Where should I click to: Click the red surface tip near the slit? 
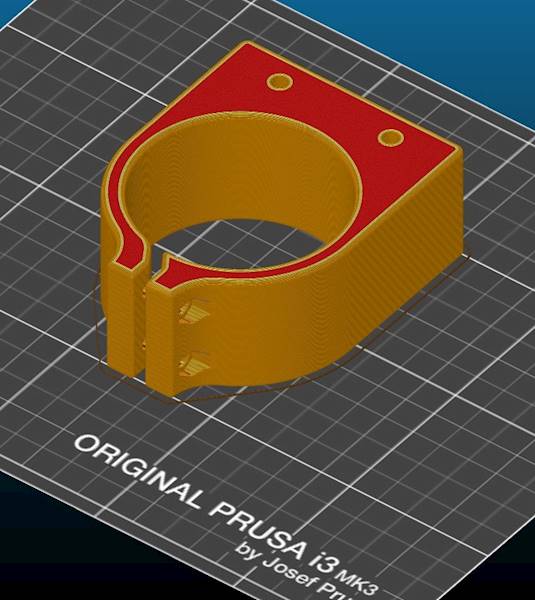[167, 271]
